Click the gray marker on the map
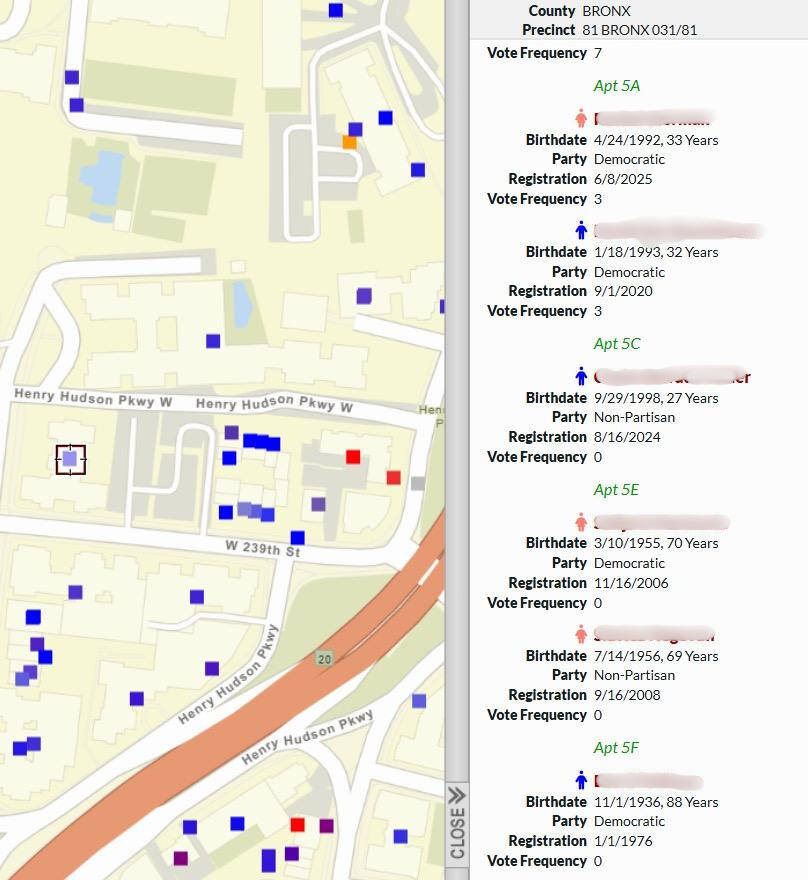Viewport: 808px width, 880px height. pyautogui.click(x=418, y=483)
